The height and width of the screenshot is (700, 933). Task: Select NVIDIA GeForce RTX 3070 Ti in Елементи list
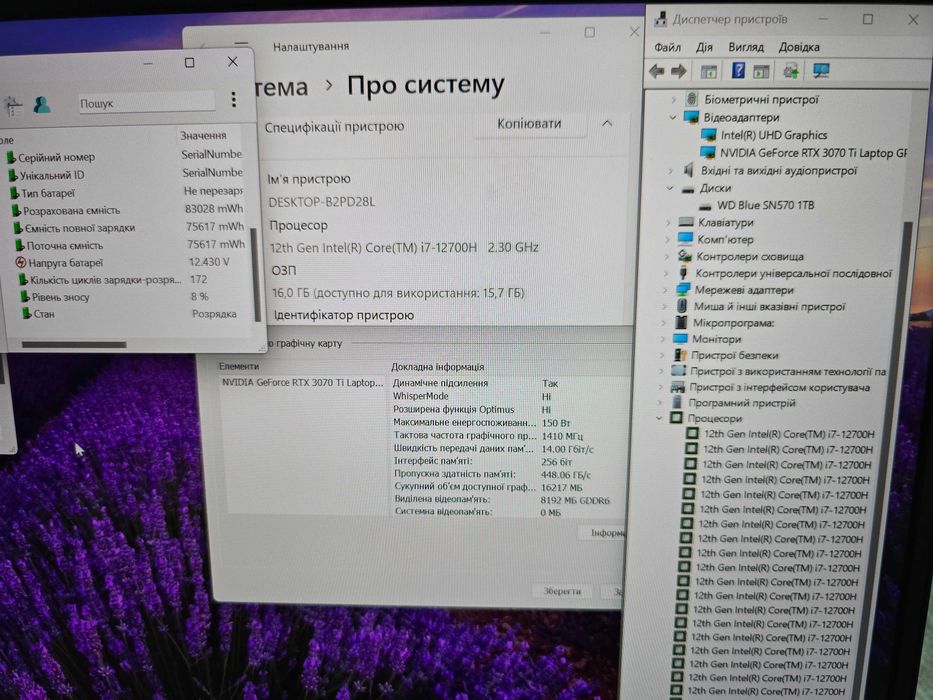[x=302, y=383]
